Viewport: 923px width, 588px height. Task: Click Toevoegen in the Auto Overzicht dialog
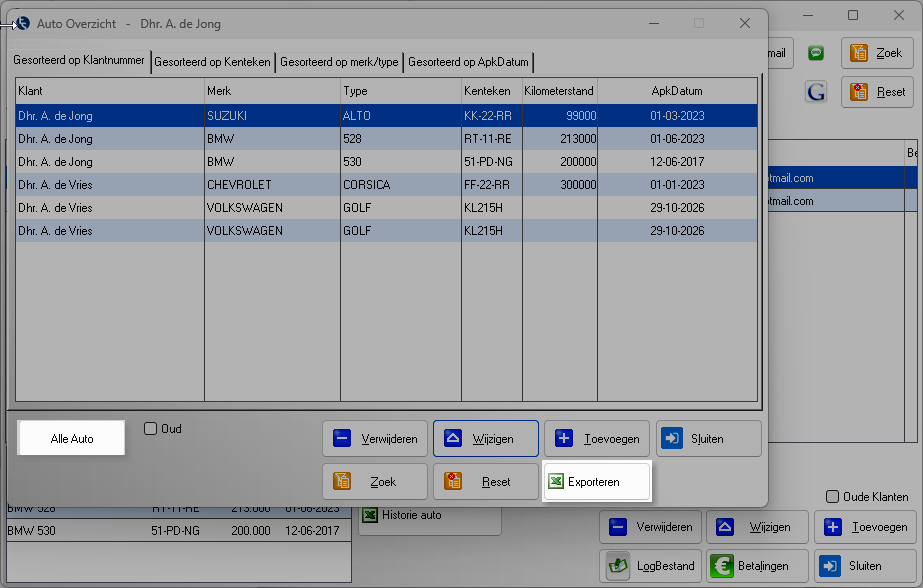pos(597,438)
